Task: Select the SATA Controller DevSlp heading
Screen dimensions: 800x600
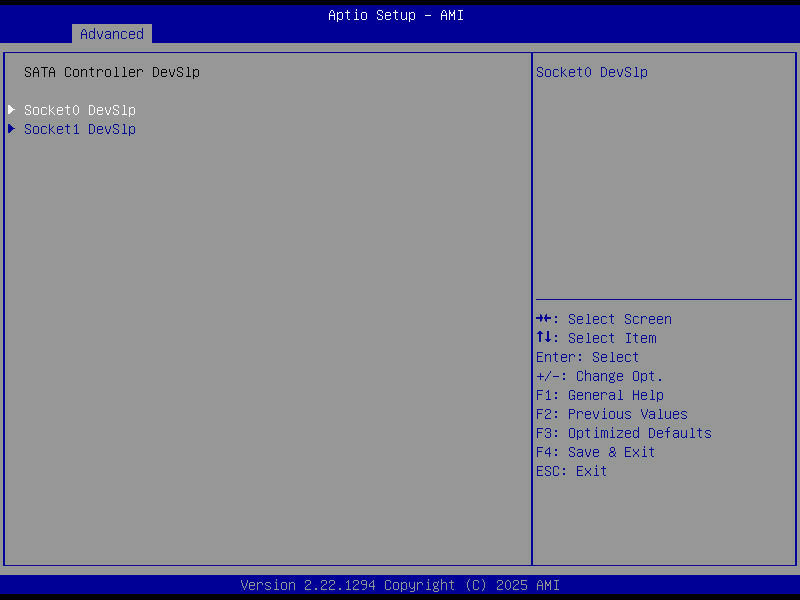Action: pos(110,72)
